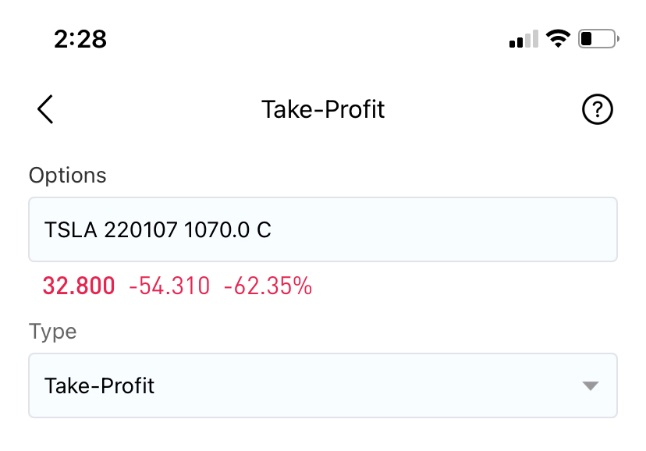
Task: Tap the 2:28 clock in status bar
Action: 80,39
